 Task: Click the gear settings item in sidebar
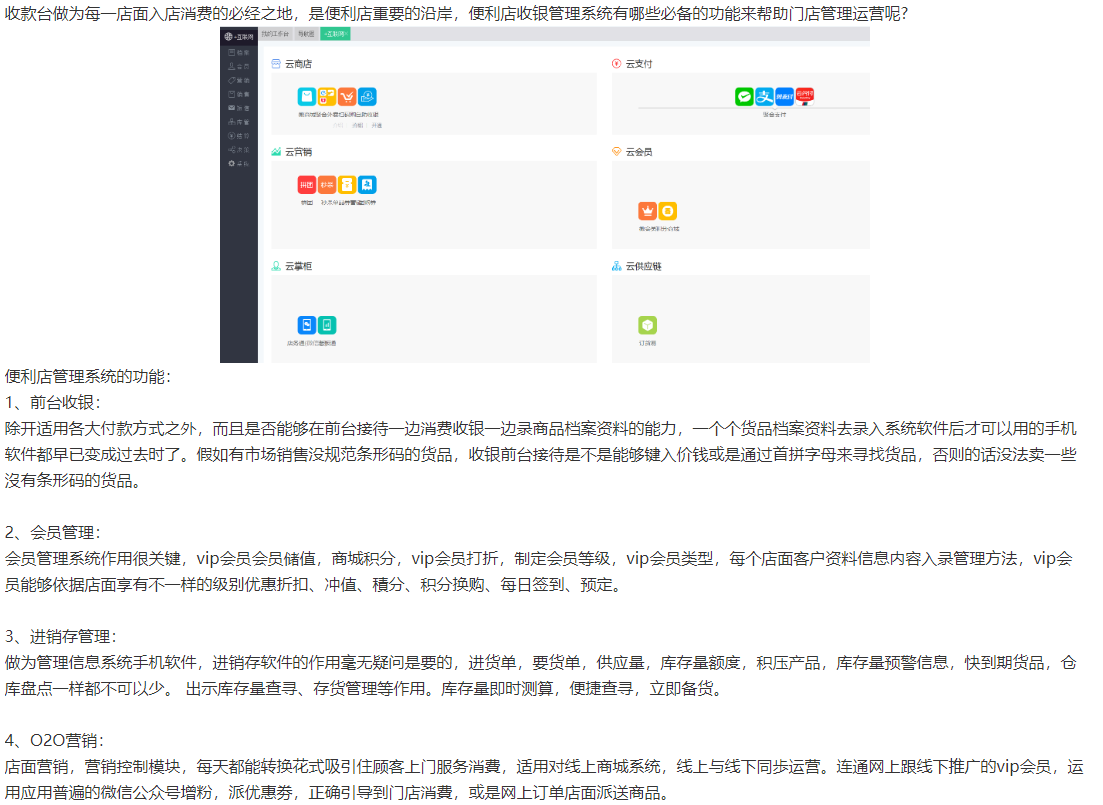238,163
